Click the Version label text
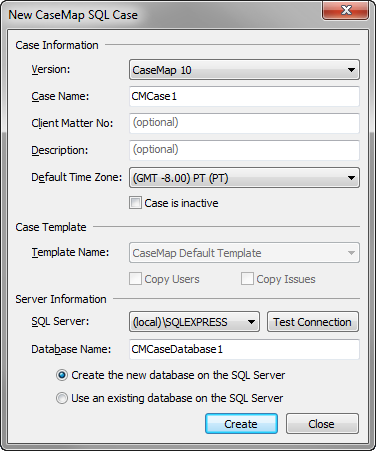Screen dimensions: 376x451 click(51, 69)
